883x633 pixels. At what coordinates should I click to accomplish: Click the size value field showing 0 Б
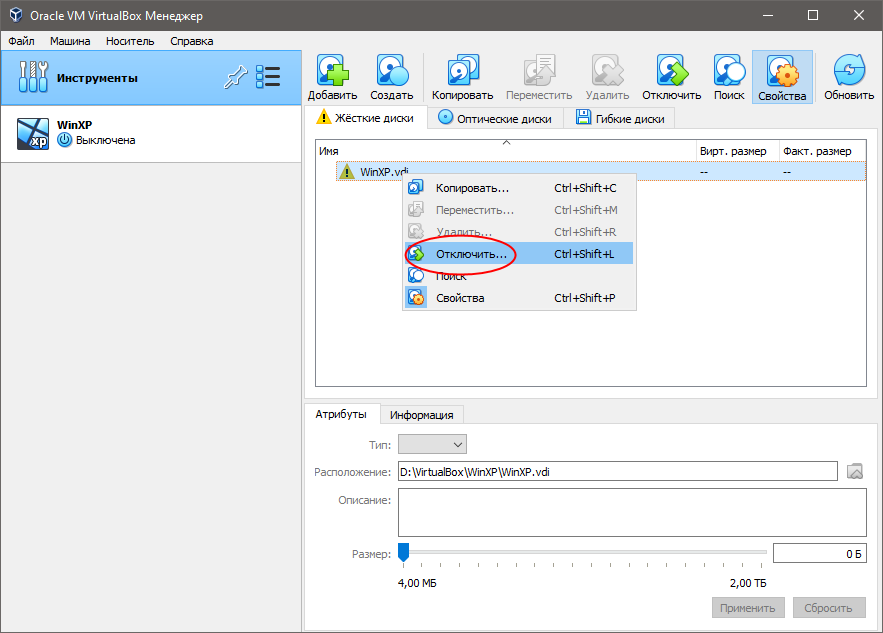(819, 554)
